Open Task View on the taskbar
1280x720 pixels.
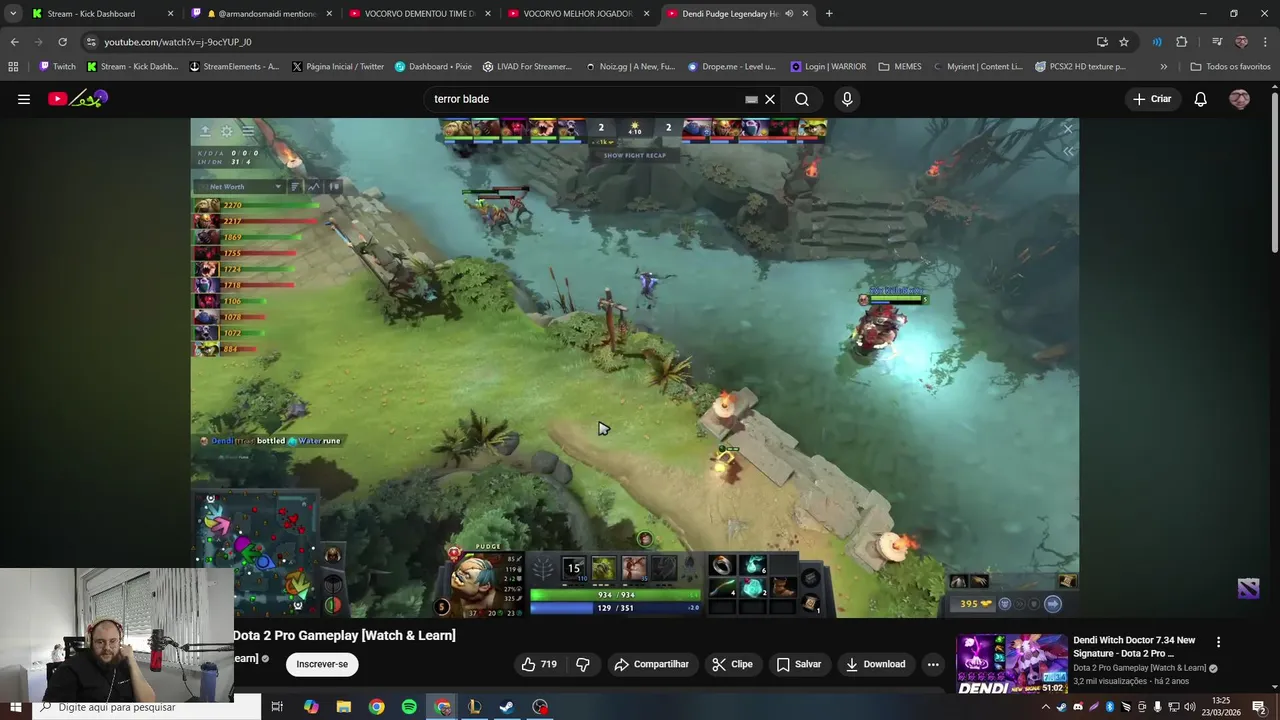278,707
